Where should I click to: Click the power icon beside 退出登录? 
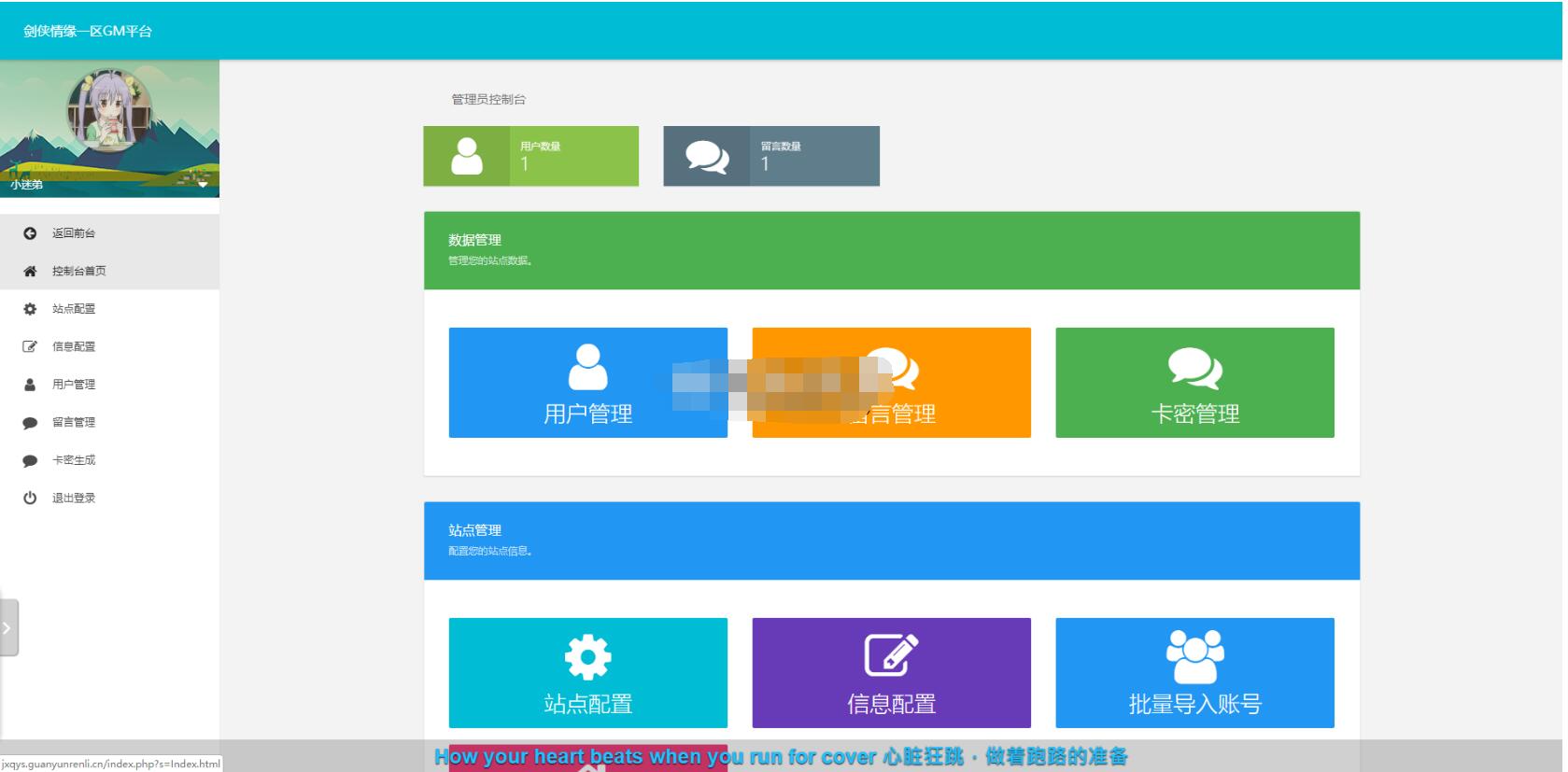(x=30, y=498)
